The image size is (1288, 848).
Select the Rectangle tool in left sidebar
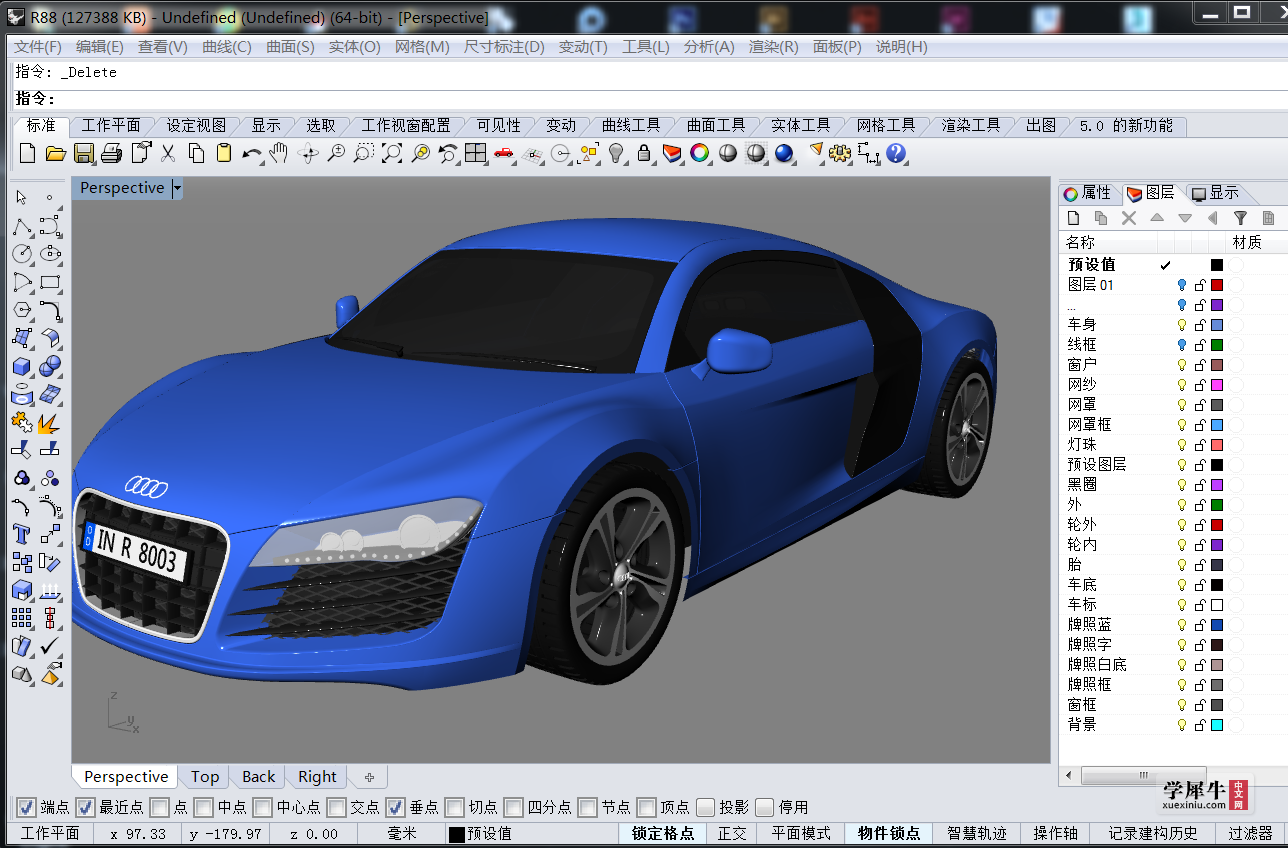[50, 282]
